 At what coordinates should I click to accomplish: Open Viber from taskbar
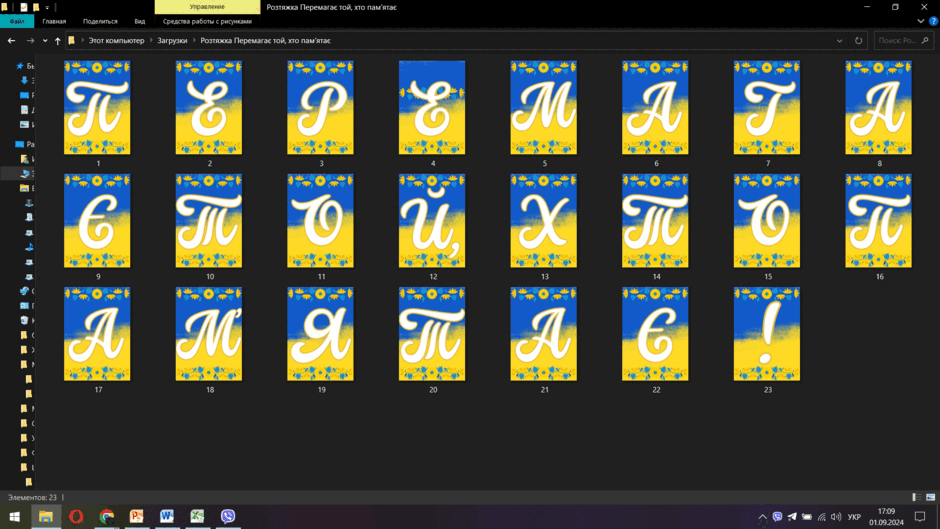click(x=228, y=516)
